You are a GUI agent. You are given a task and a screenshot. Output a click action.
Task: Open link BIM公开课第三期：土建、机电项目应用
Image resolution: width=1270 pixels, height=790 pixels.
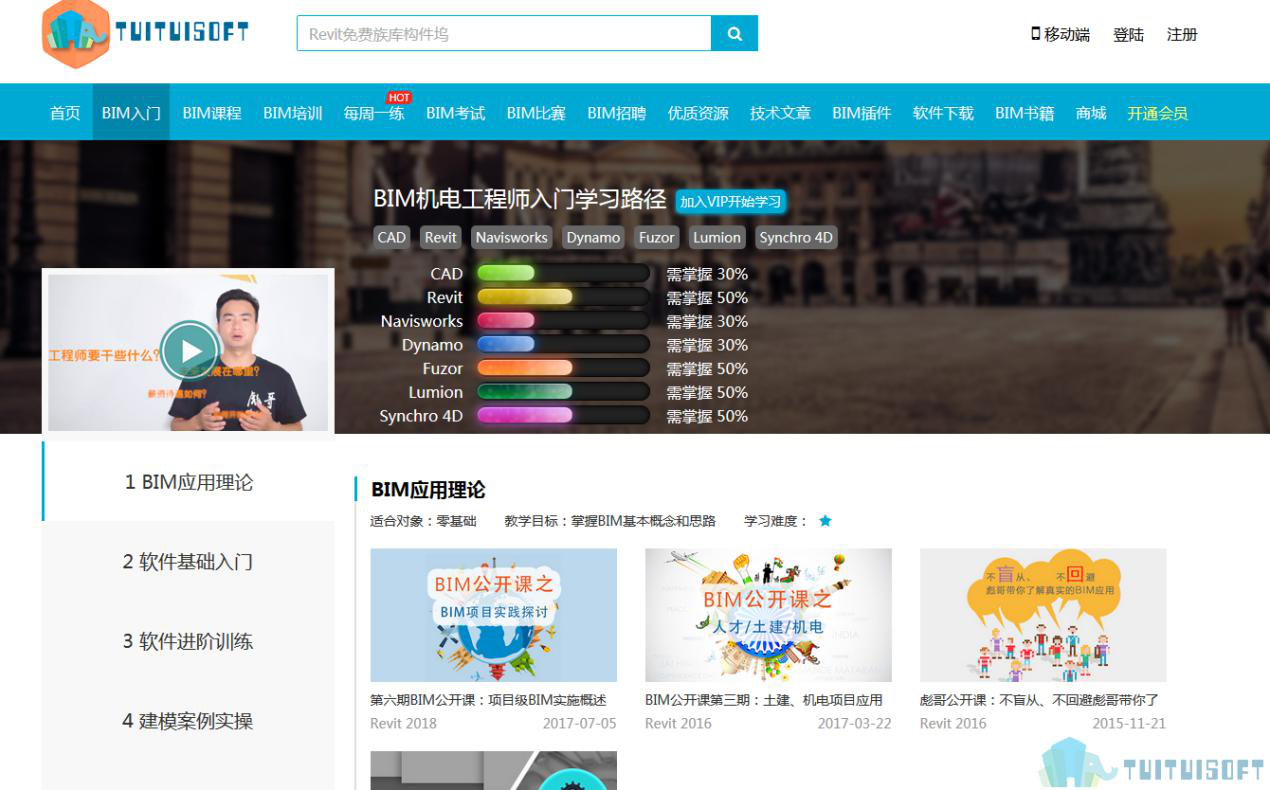click(764, 700)
